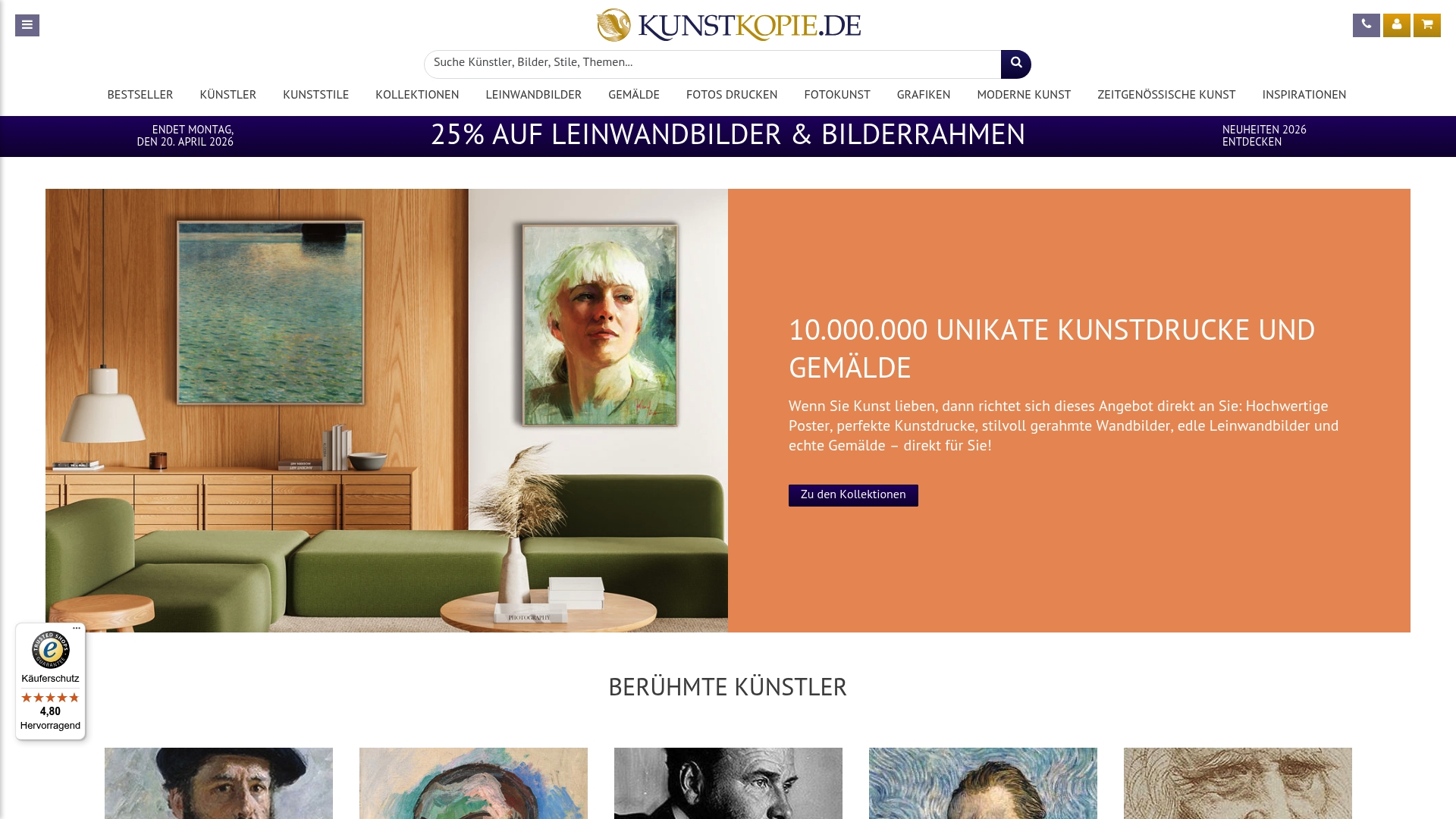The image size is (1456, 819).
Task: Open the Inspirationen menu item
Action: [1304, 96]
